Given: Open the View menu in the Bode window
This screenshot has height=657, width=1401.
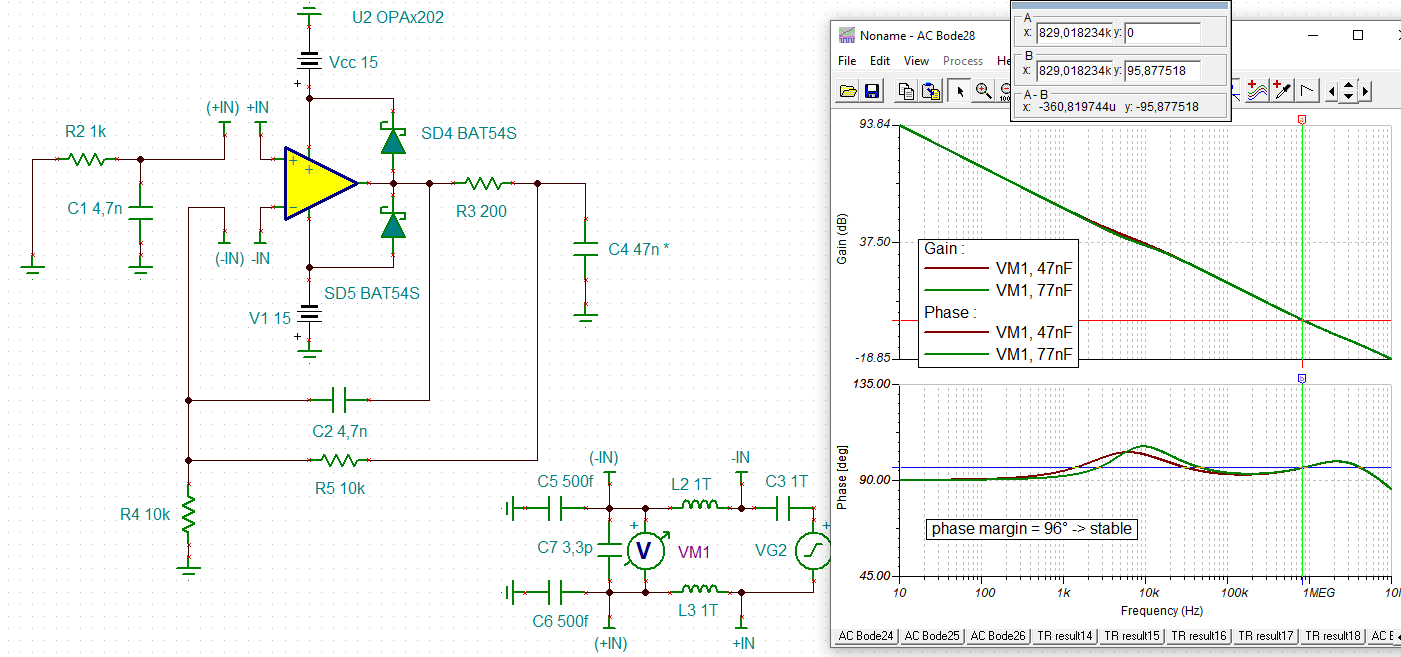Looking at the screenshot, I should click(916, 61).
